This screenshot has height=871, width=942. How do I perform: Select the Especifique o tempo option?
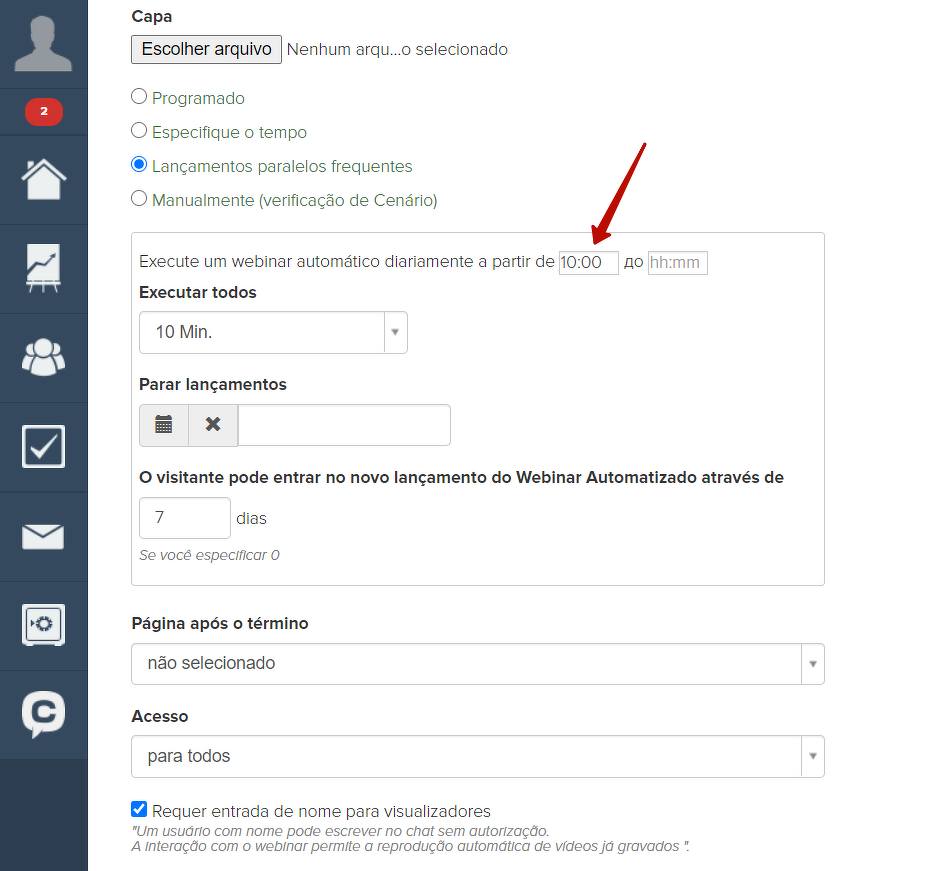pos(140,131)
